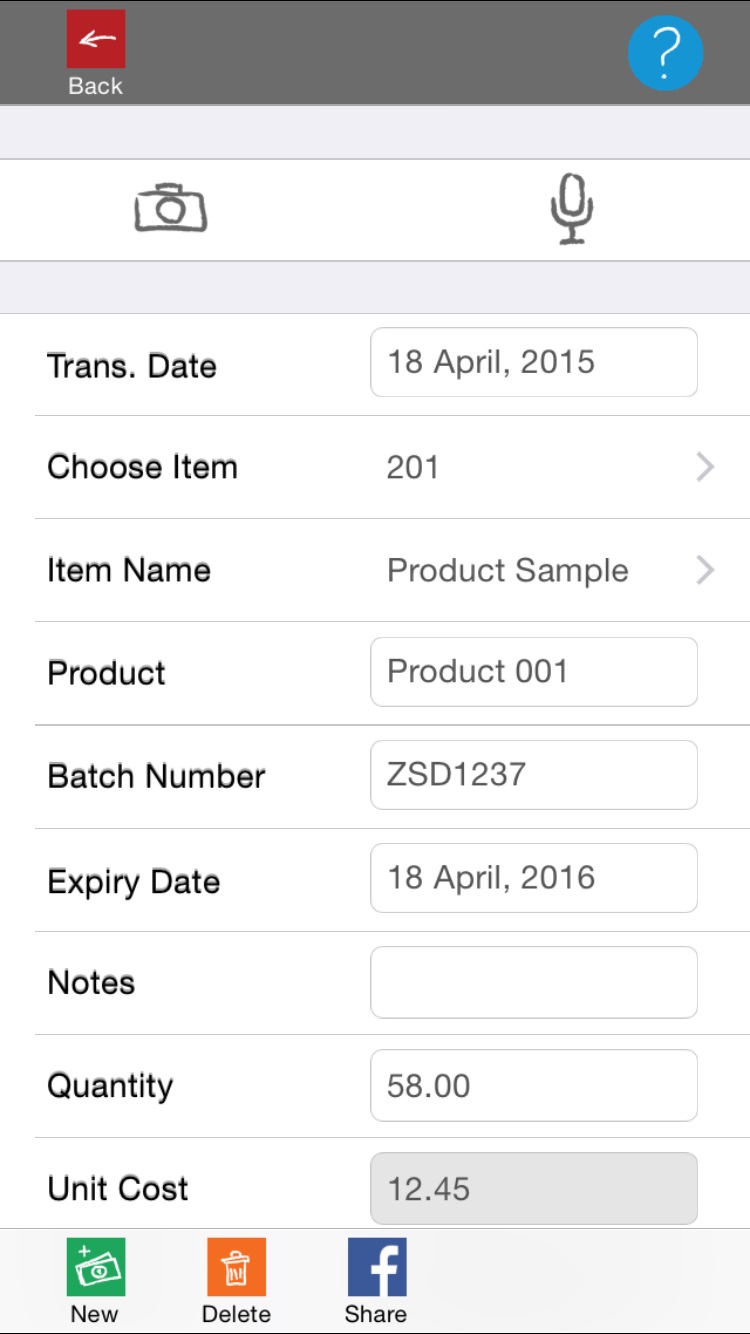Tap the camera icon to attach photo
This screenshot has width=750, height=1334.
tap(171, 208)
